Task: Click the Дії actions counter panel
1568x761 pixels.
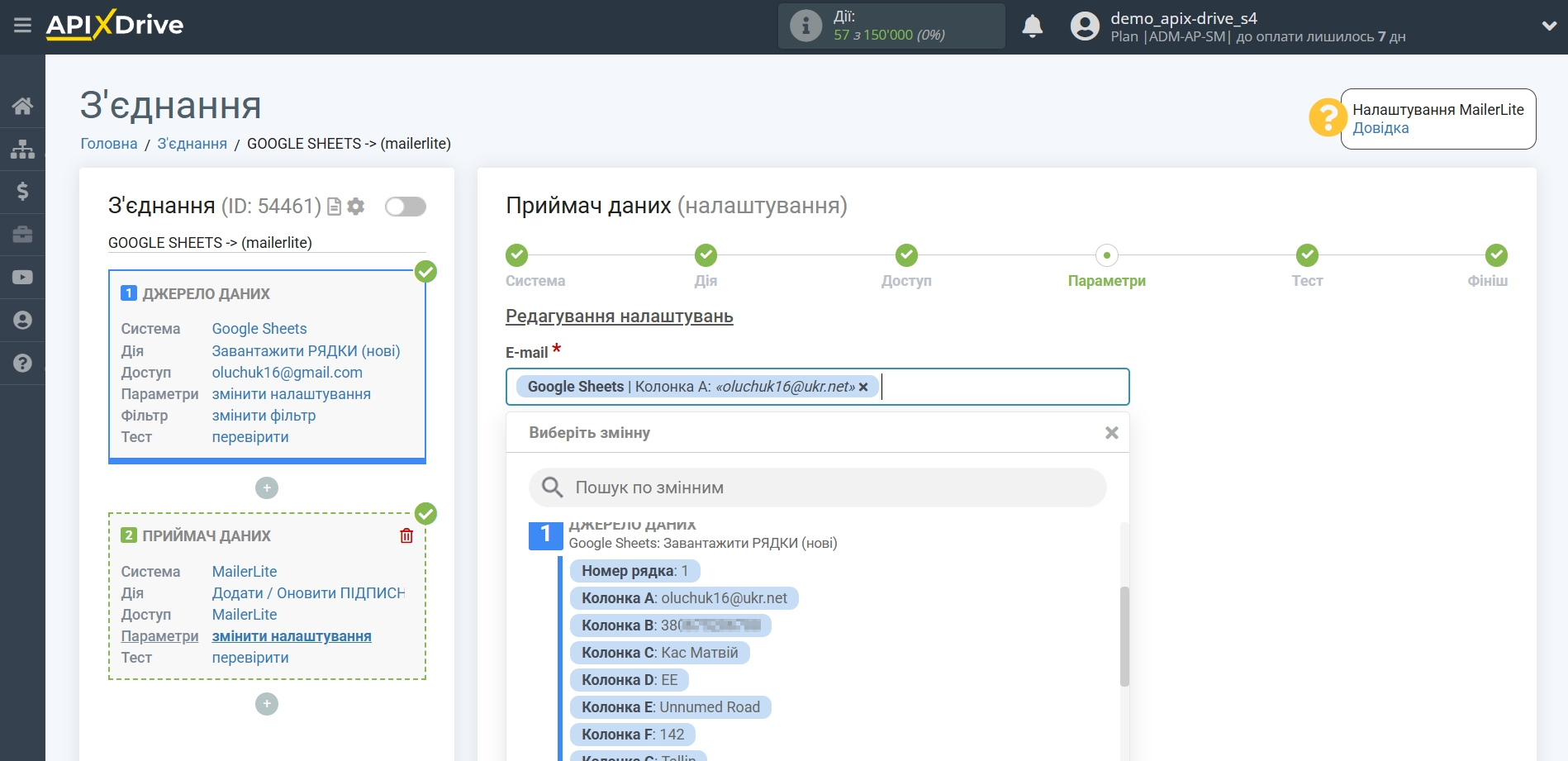Action: 891,26
